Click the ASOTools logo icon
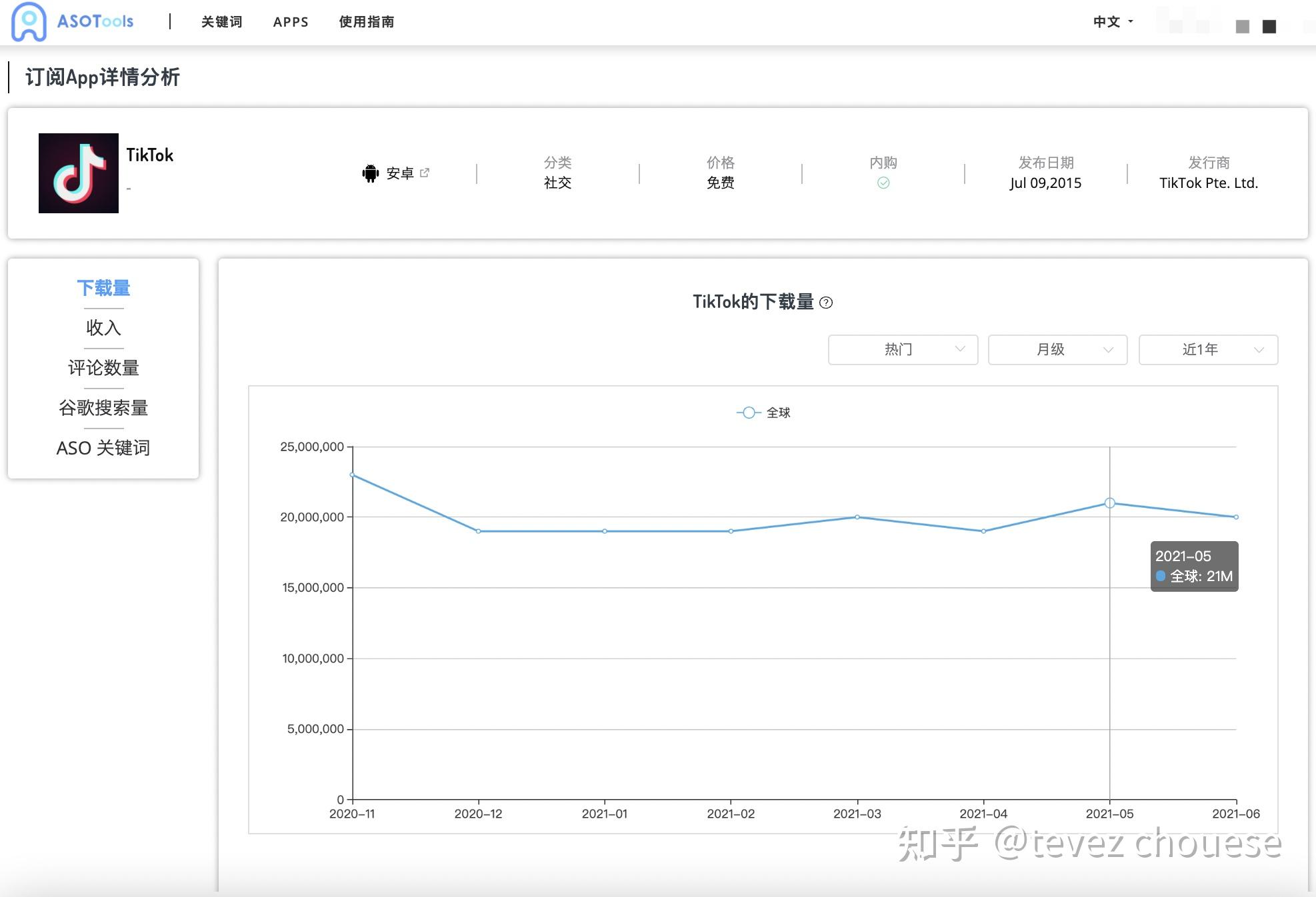 tap(29, 21)
